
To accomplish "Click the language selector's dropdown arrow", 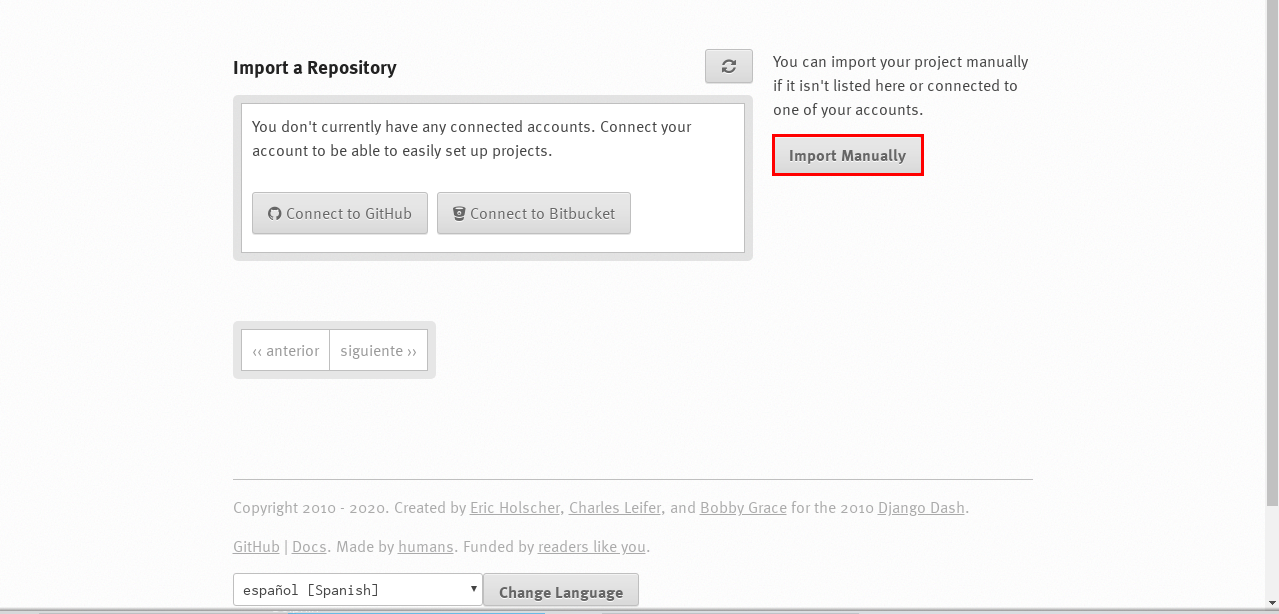I will (x=474, y=589).
